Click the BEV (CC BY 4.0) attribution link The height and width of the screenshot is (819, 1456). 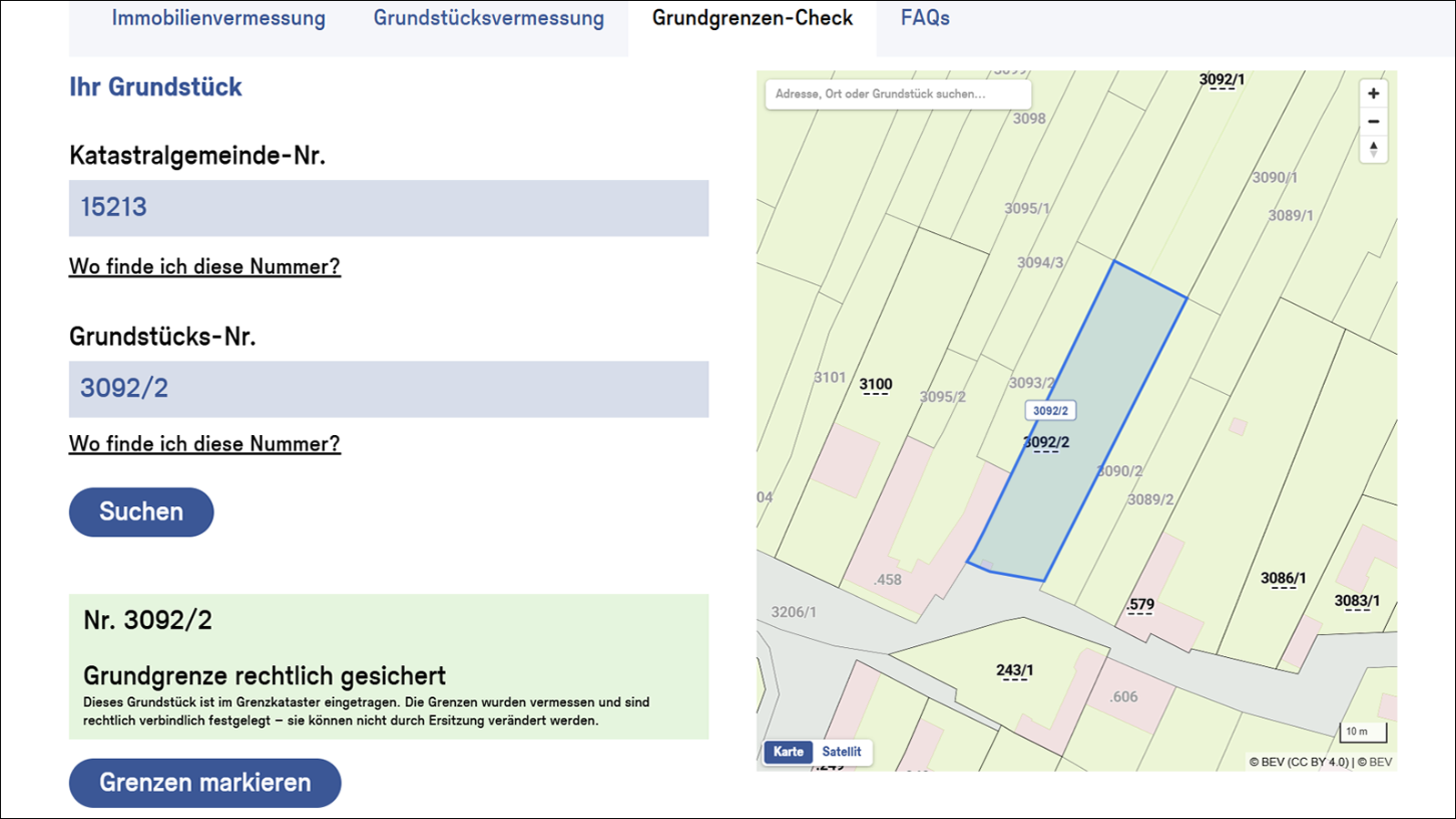click(x=1299, y=763)
